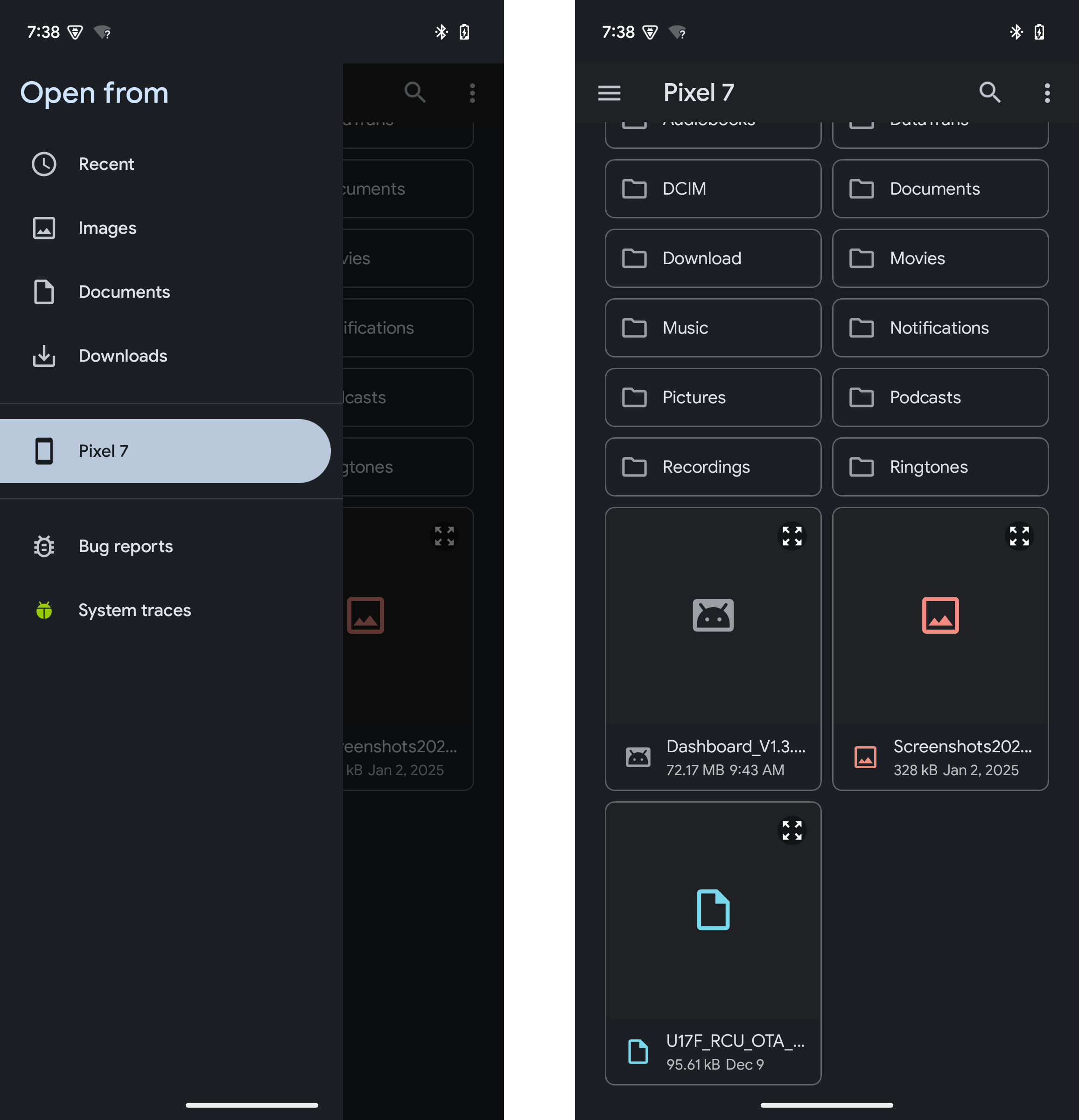Click the Screenshots202 file name in the Pixel 7 grid
The width and height of the screenshot is (1079, 1120).
(x=962, y=746)
